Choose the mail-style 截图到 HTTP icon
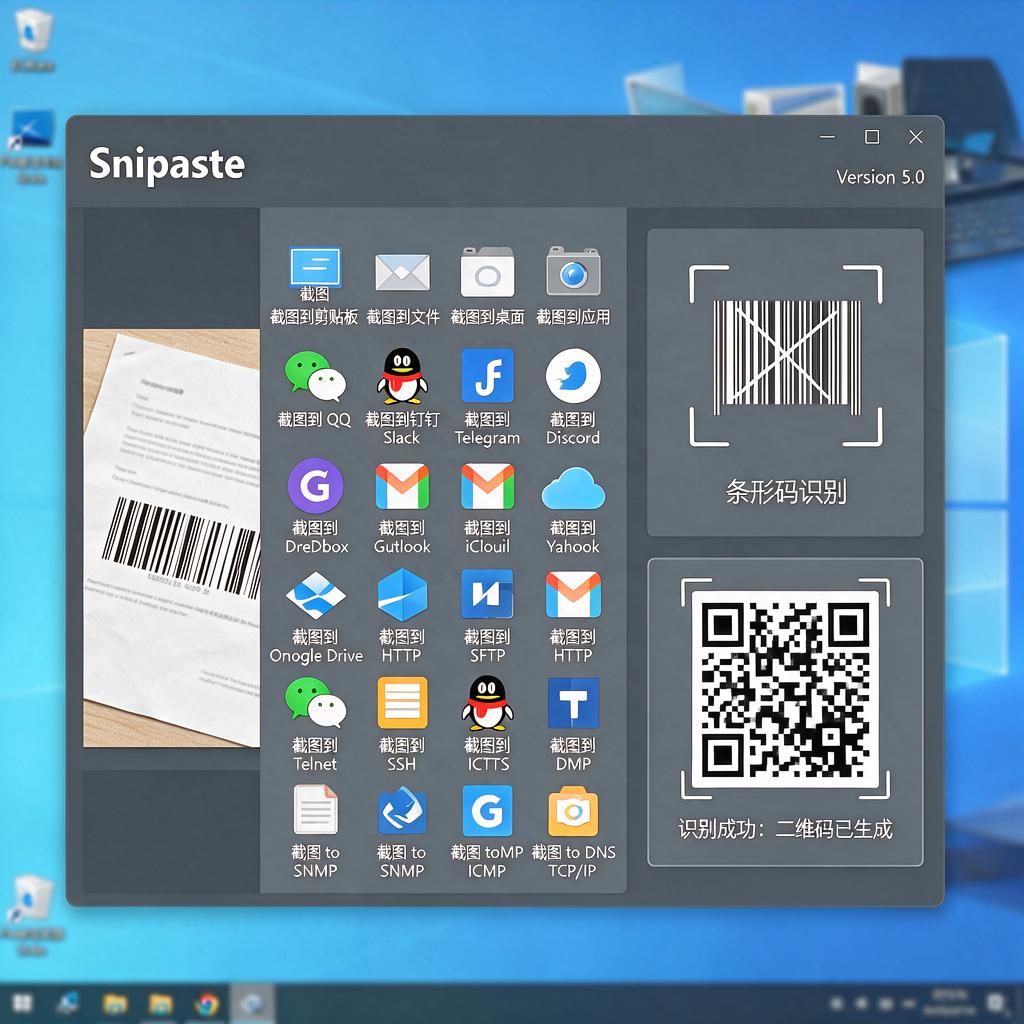Screen dimensions: 1024x1024 (x=573, y=594)
